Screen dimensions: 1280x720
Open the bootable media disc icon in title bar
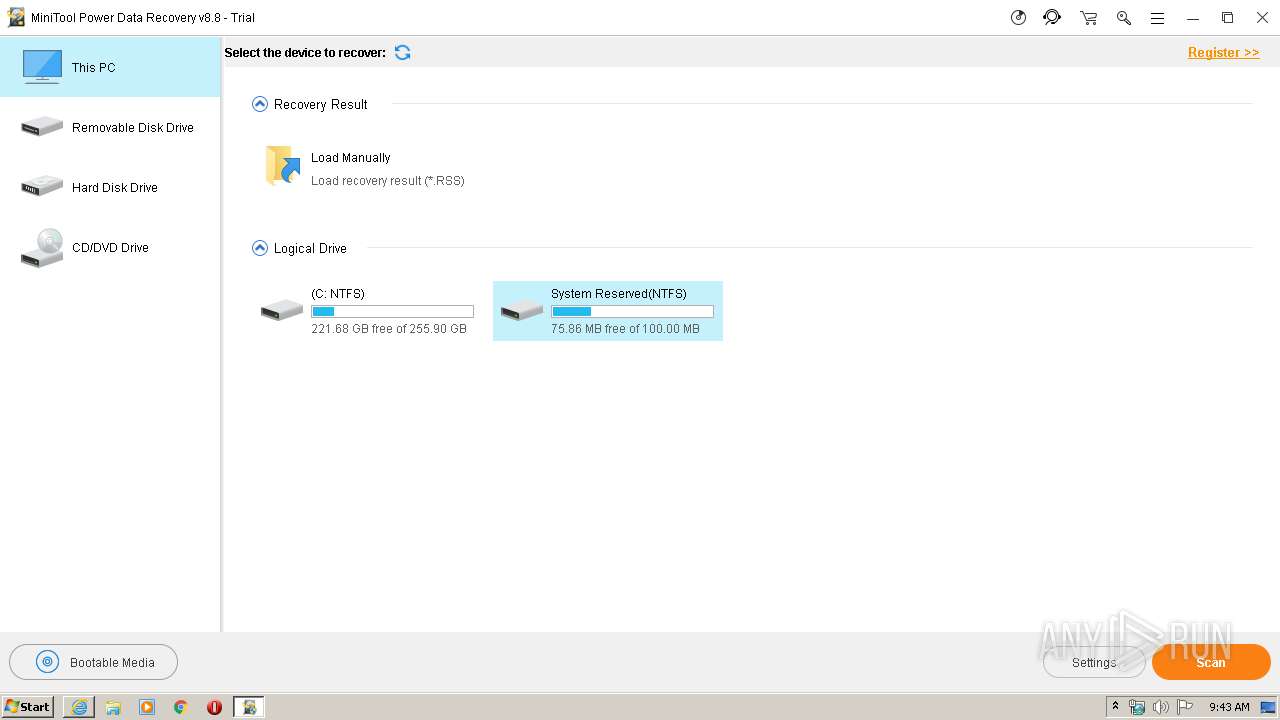coord(1018,18)
